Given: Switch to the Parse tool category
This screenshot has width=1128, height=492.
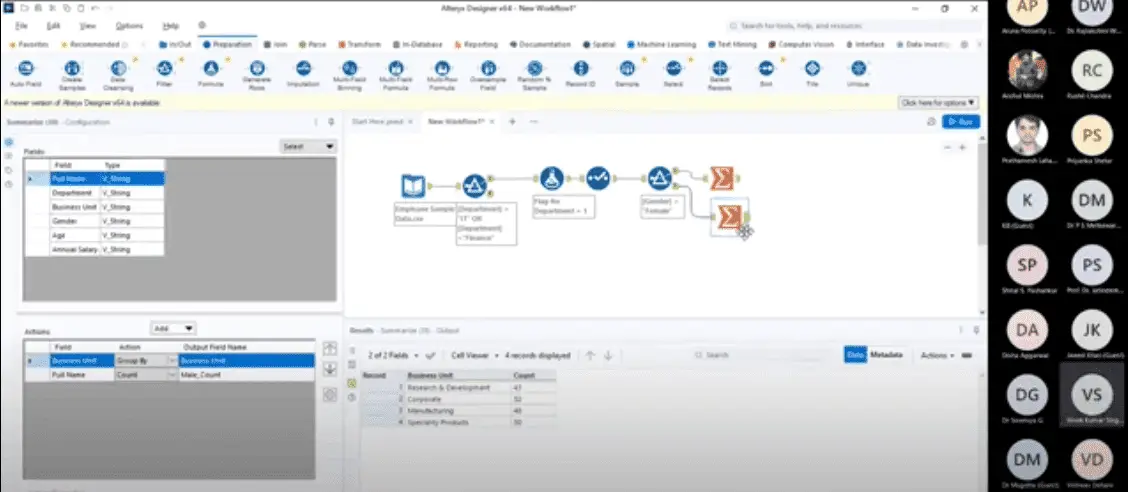Looking at the screenshot, I should [312, 45].
